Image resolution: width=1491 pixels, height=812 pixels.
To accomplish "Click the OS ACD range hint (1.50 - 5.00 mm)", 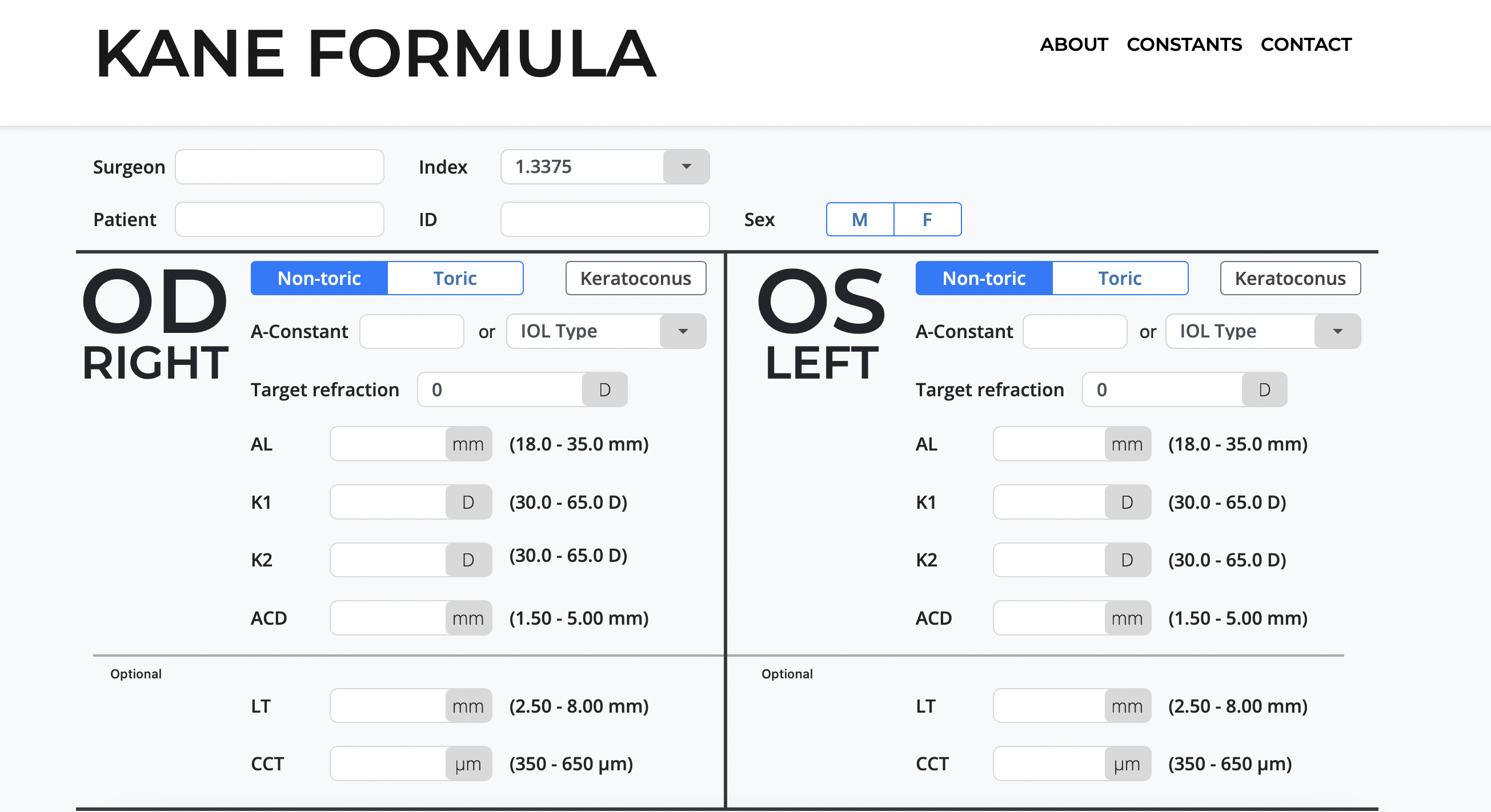I will [1238, 618].
